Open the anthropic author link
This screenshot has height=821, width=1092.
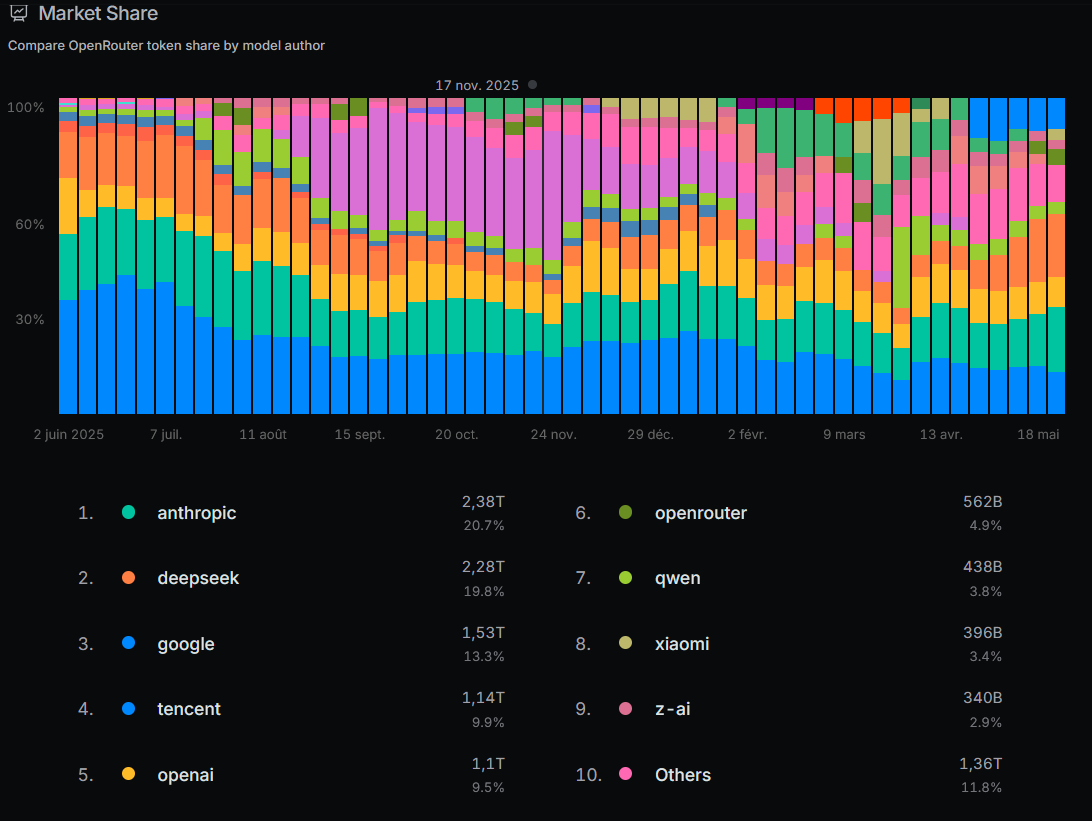click(x=196, y=513)
